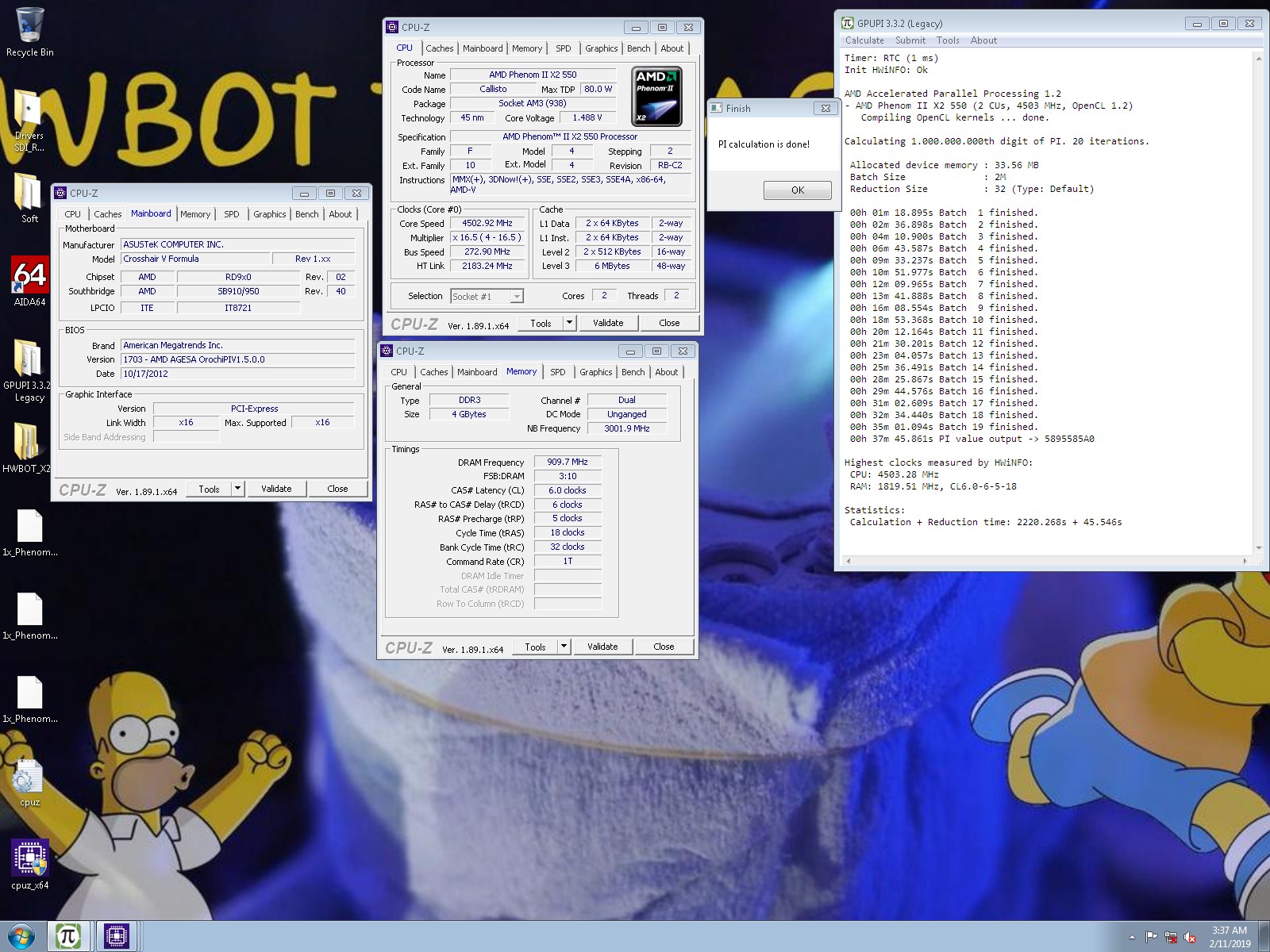Select the NB Frequency value 3001.9 MHz

point(627,428)
